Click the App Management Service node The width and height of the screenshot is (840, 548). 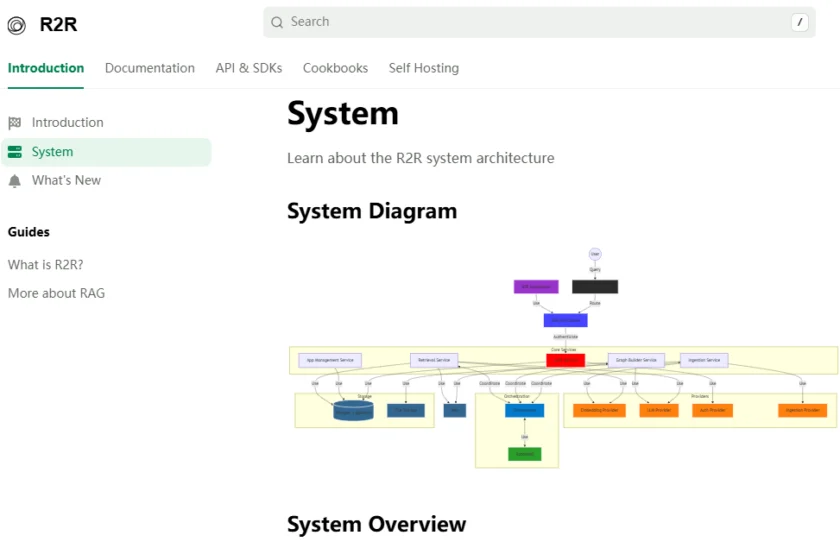click(x=330, y=360)
